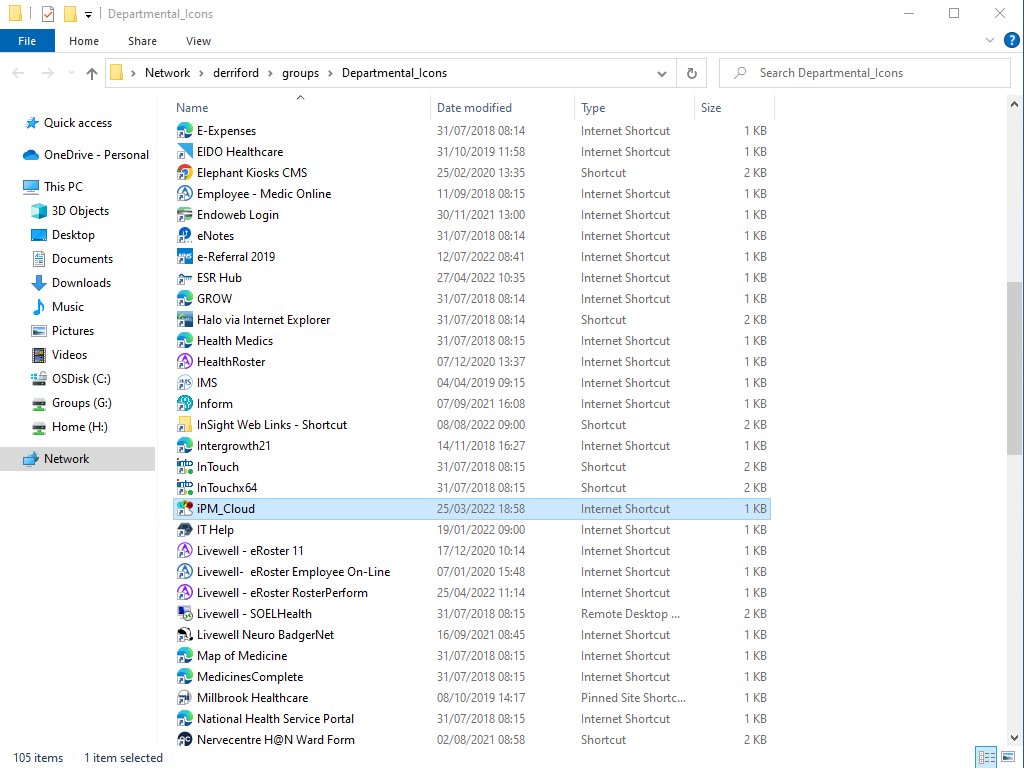
Task: Click the Livewell Neuro BadgerNet icon
Action: coord(185,635)
